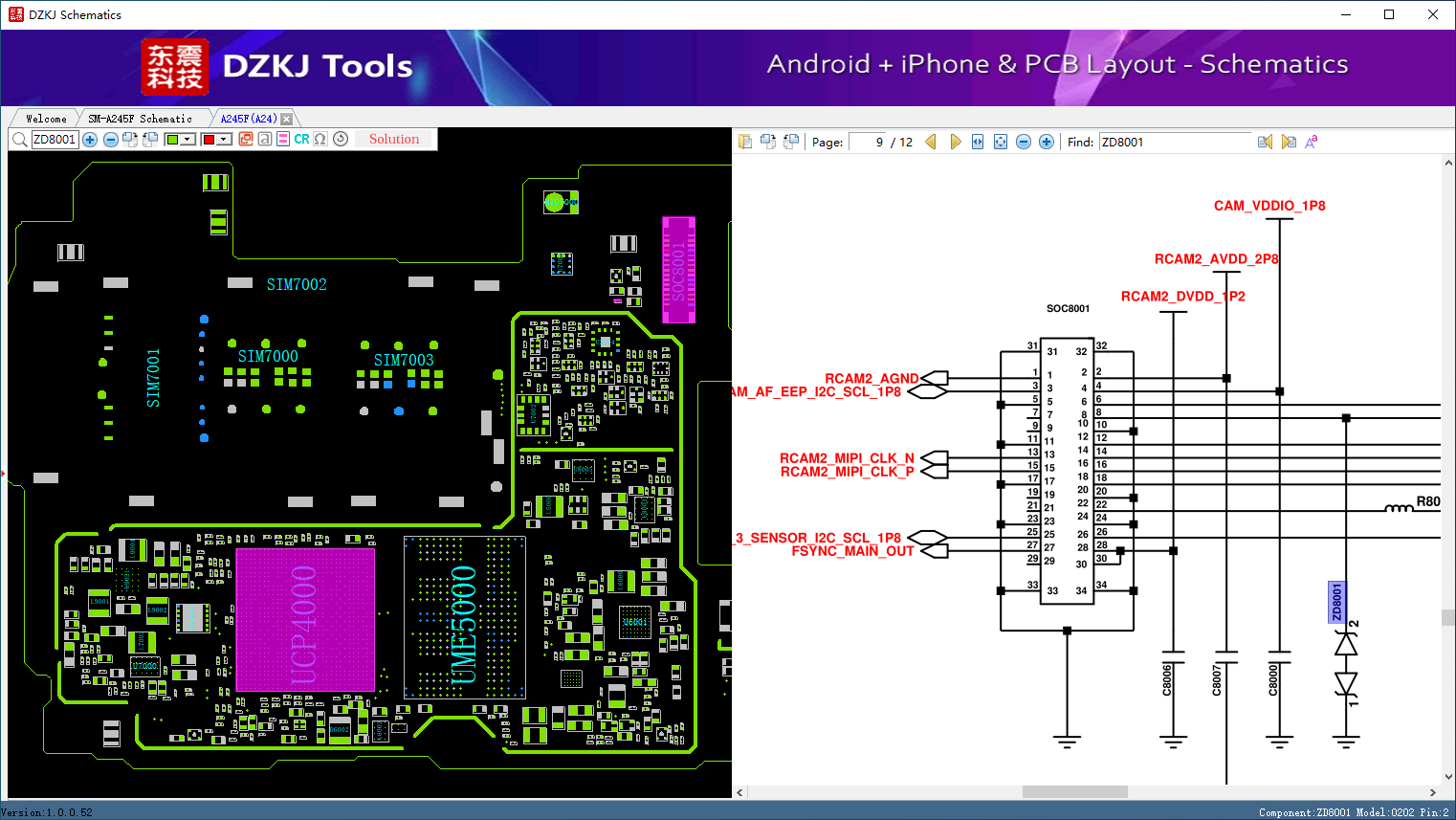
Task: Click the orange overlapping squares icon
Action: pos(246,140)
